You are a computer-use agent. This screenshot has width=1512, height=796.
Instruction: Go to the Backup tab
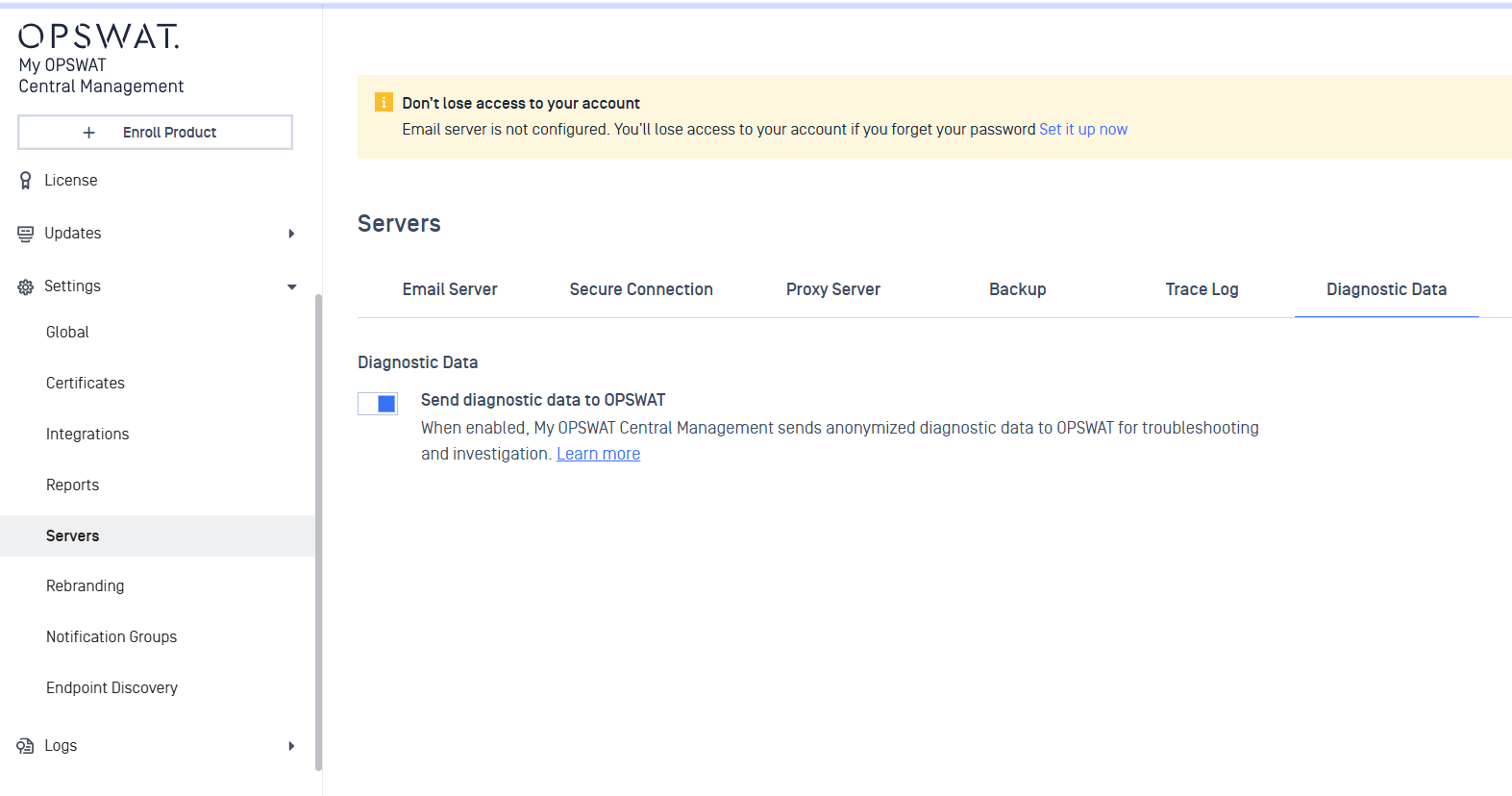[x=1018, y=289]
